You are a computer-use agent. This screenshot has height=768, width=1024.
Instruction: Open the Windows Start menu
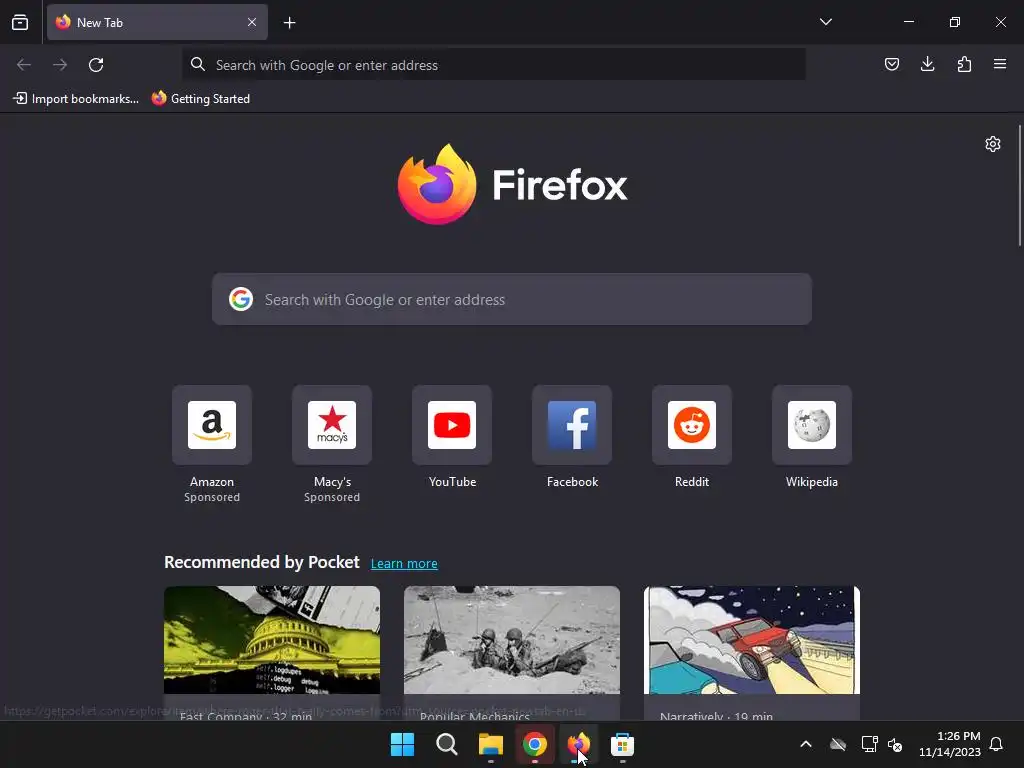click(x=402, y=744)
